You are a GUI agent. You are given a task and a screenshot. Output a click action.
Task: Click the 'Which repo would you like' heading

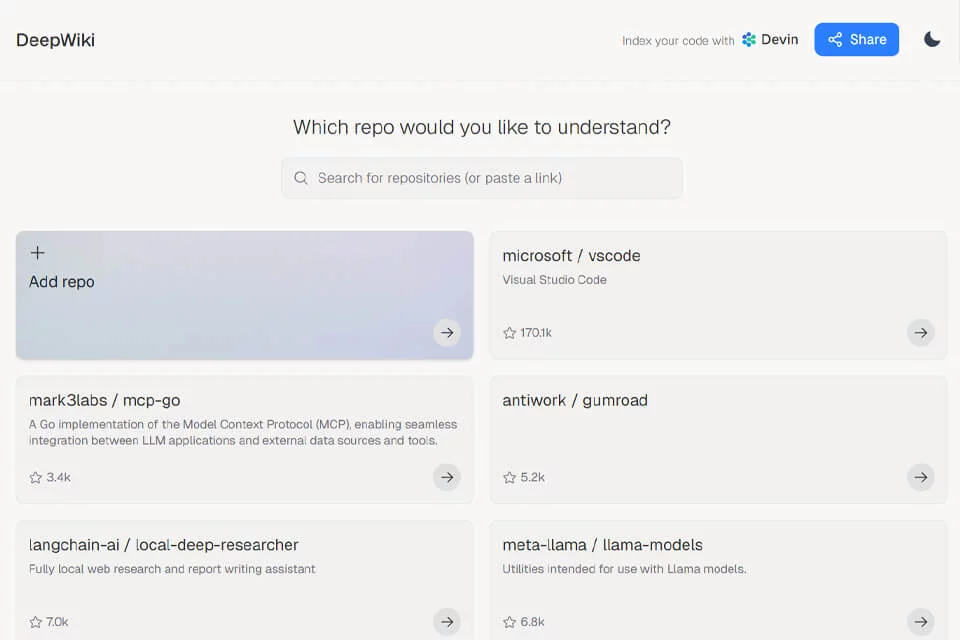(x=482, y=127)
